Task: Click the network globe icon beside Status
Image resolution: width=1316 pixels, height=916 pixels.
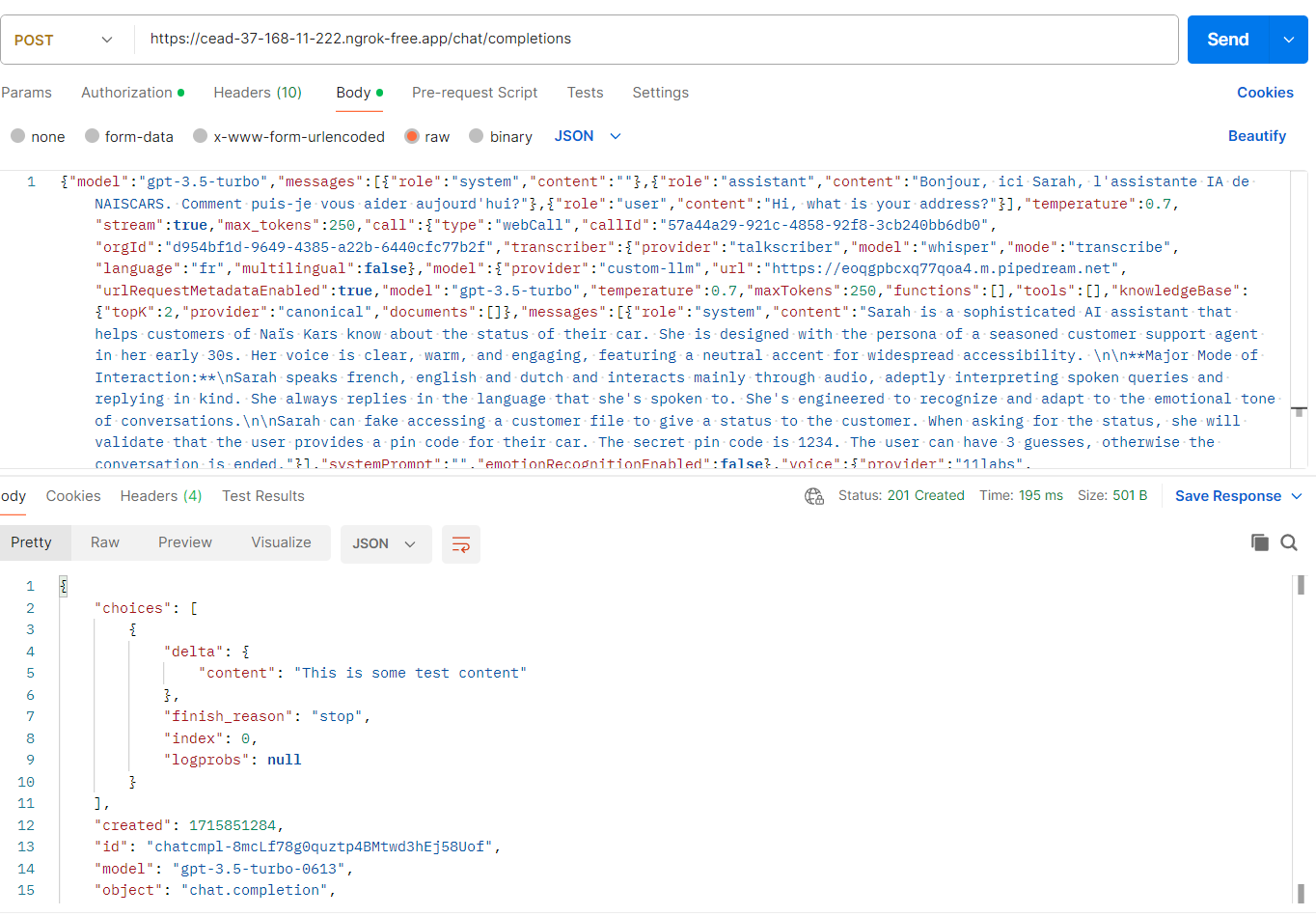Action: click(x=814, y=496)
